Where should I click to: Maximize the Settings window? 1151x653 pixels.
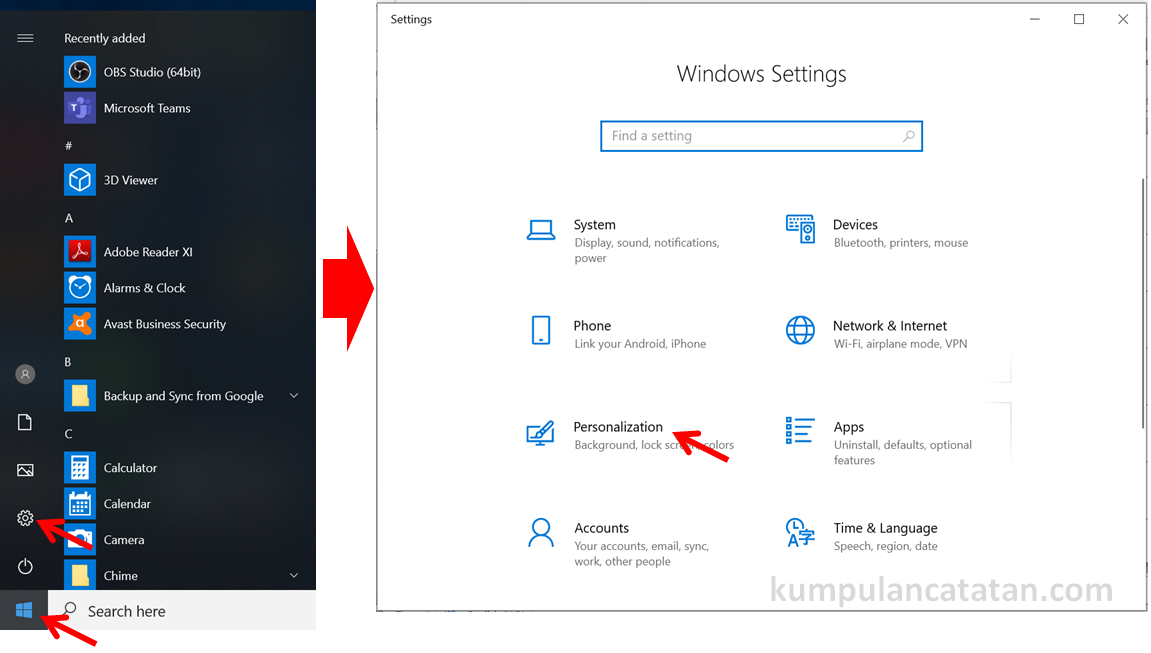pos(1078,19)
